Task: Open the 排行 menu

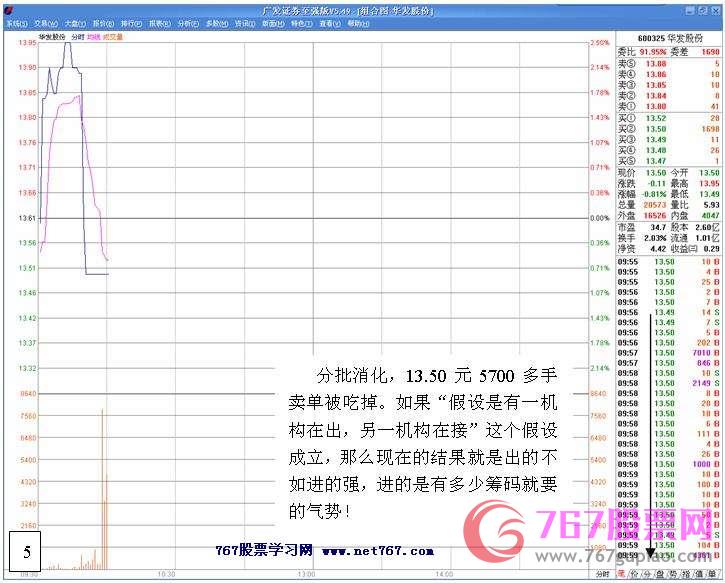Action: (132, 24)
